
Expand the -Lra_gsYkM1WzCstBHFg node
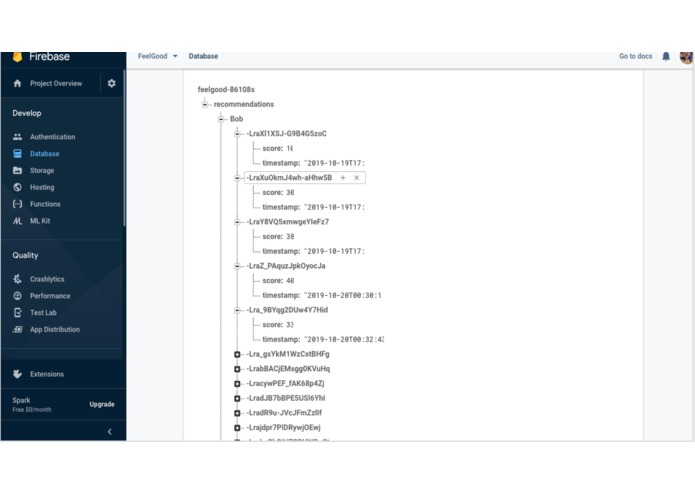click(237, 354)
